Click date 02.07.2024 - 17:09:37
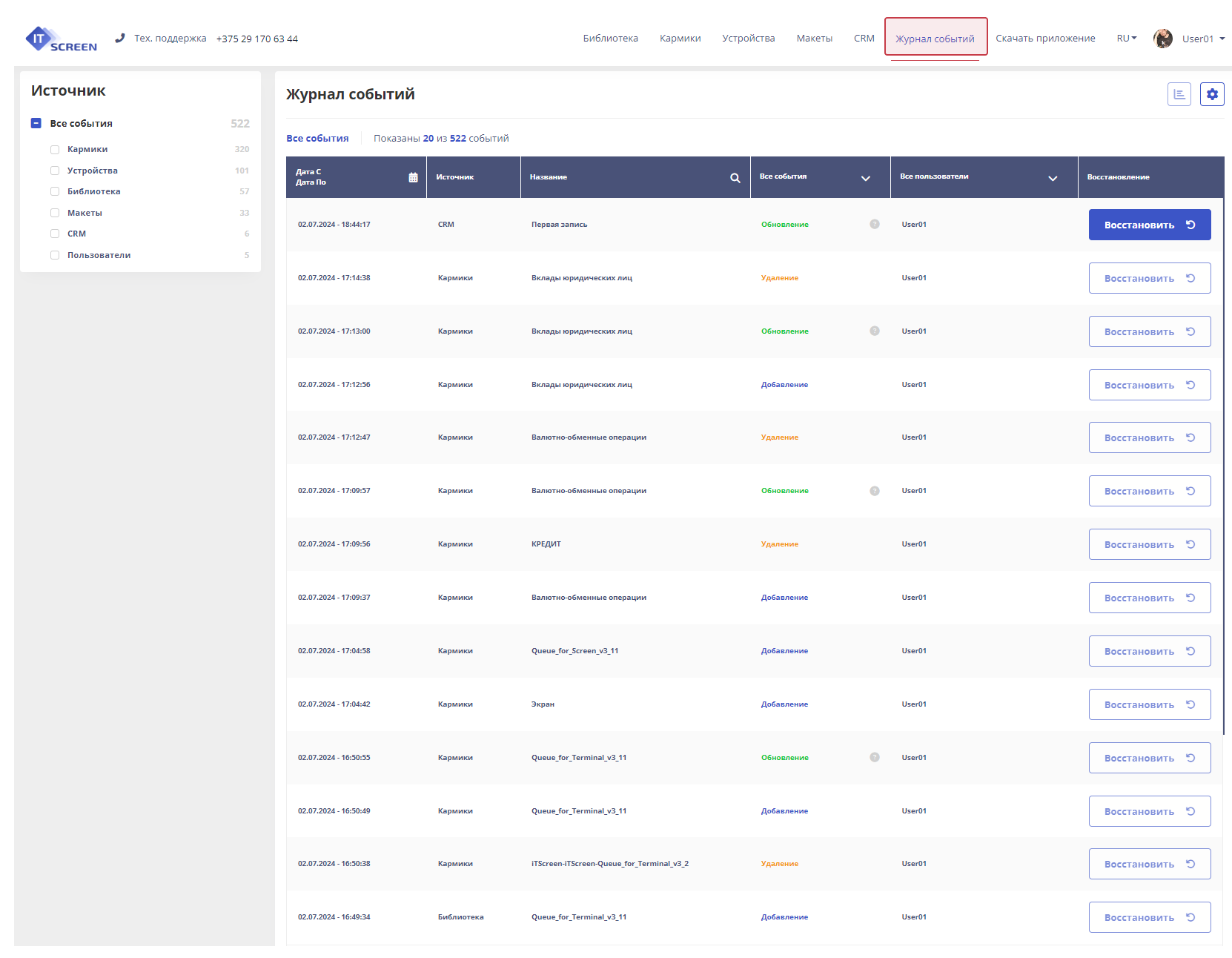 [334, 598]
